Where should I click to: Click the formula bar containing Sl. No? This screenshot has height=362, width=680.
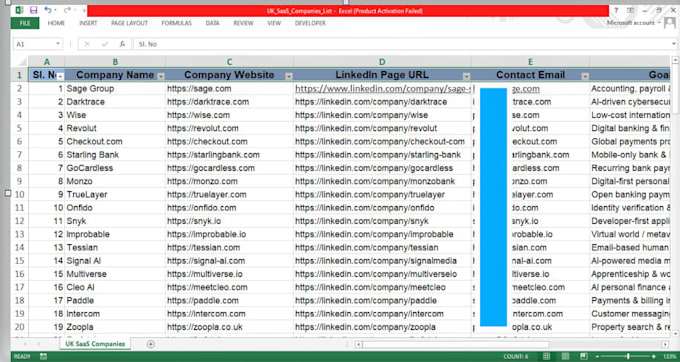pos(401,44)
